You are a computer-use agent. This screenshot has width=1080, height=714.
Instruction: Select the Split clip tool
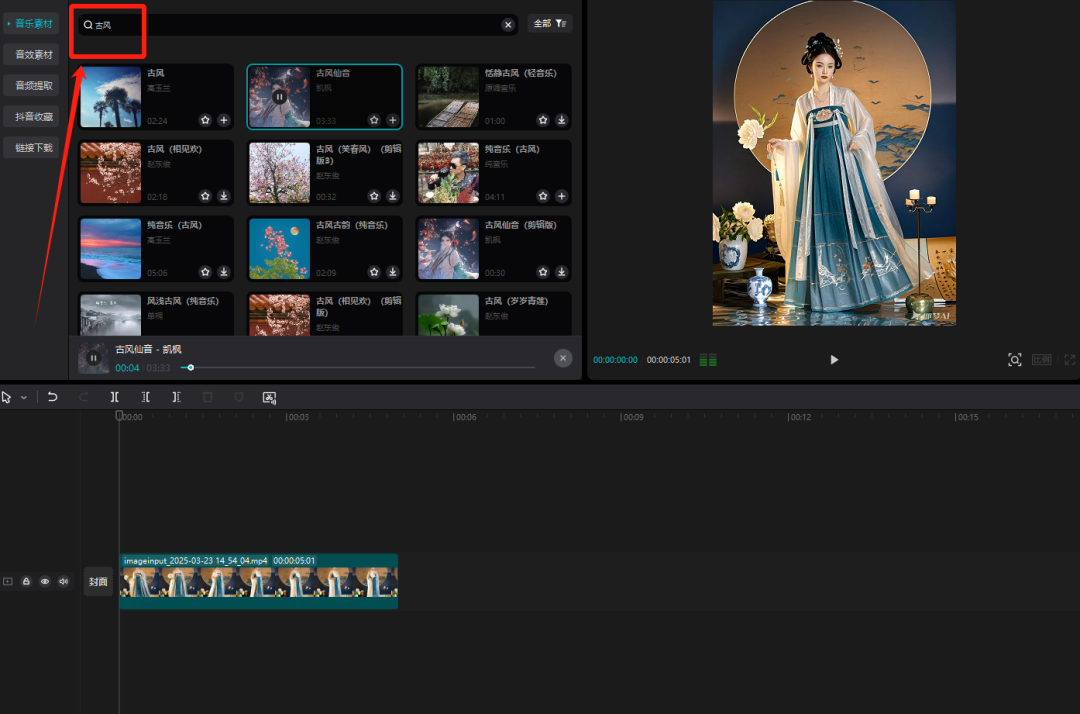[115, 397]
